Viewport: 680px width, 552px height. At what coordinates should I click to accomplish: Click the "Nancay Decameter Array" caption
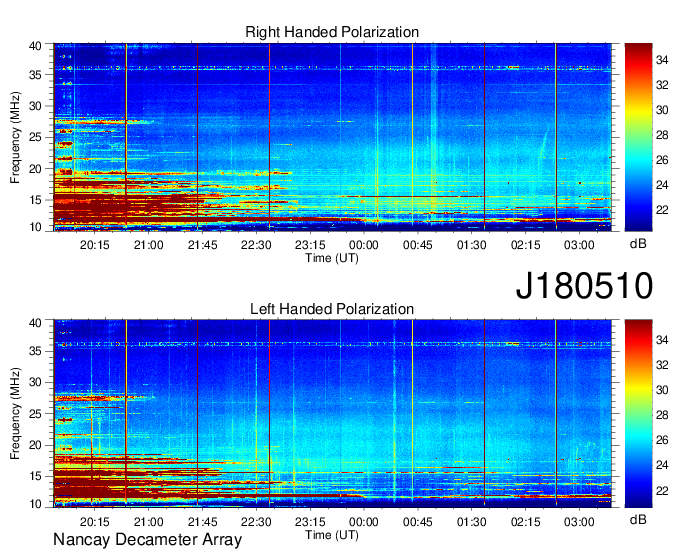coord(147,540)
